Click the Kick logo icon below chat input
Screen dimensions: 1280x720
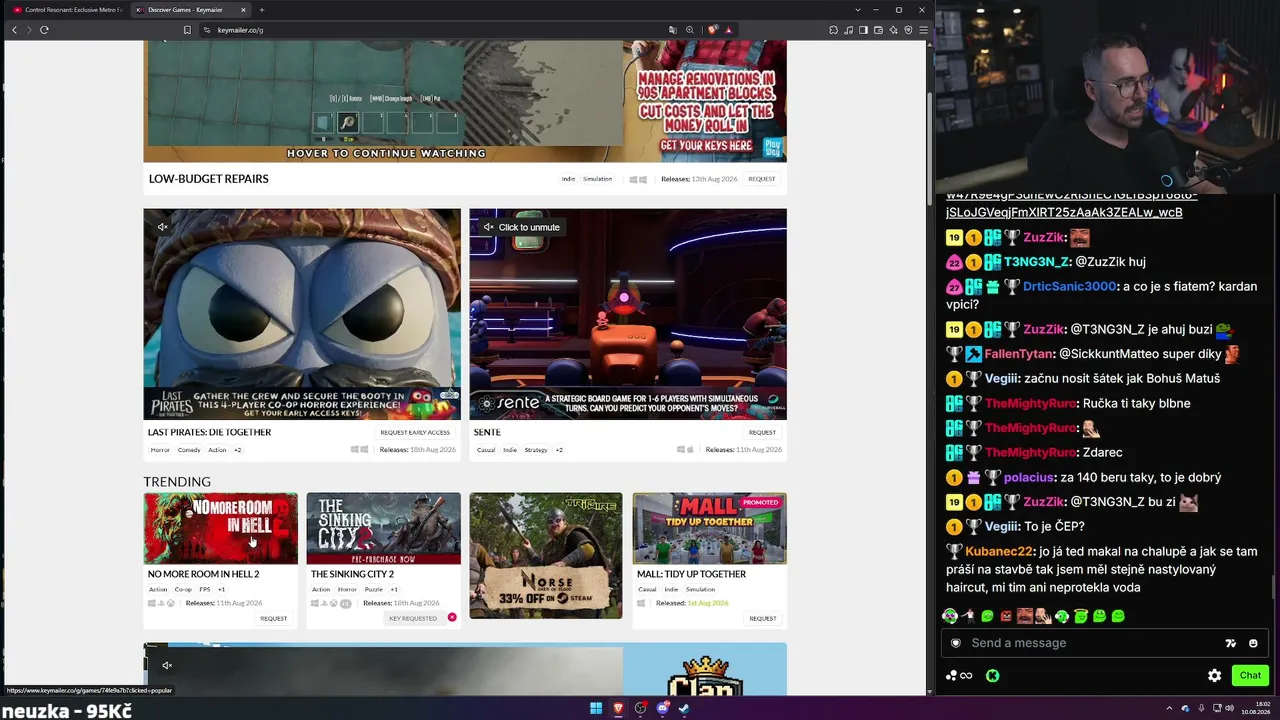coord(992,676)
